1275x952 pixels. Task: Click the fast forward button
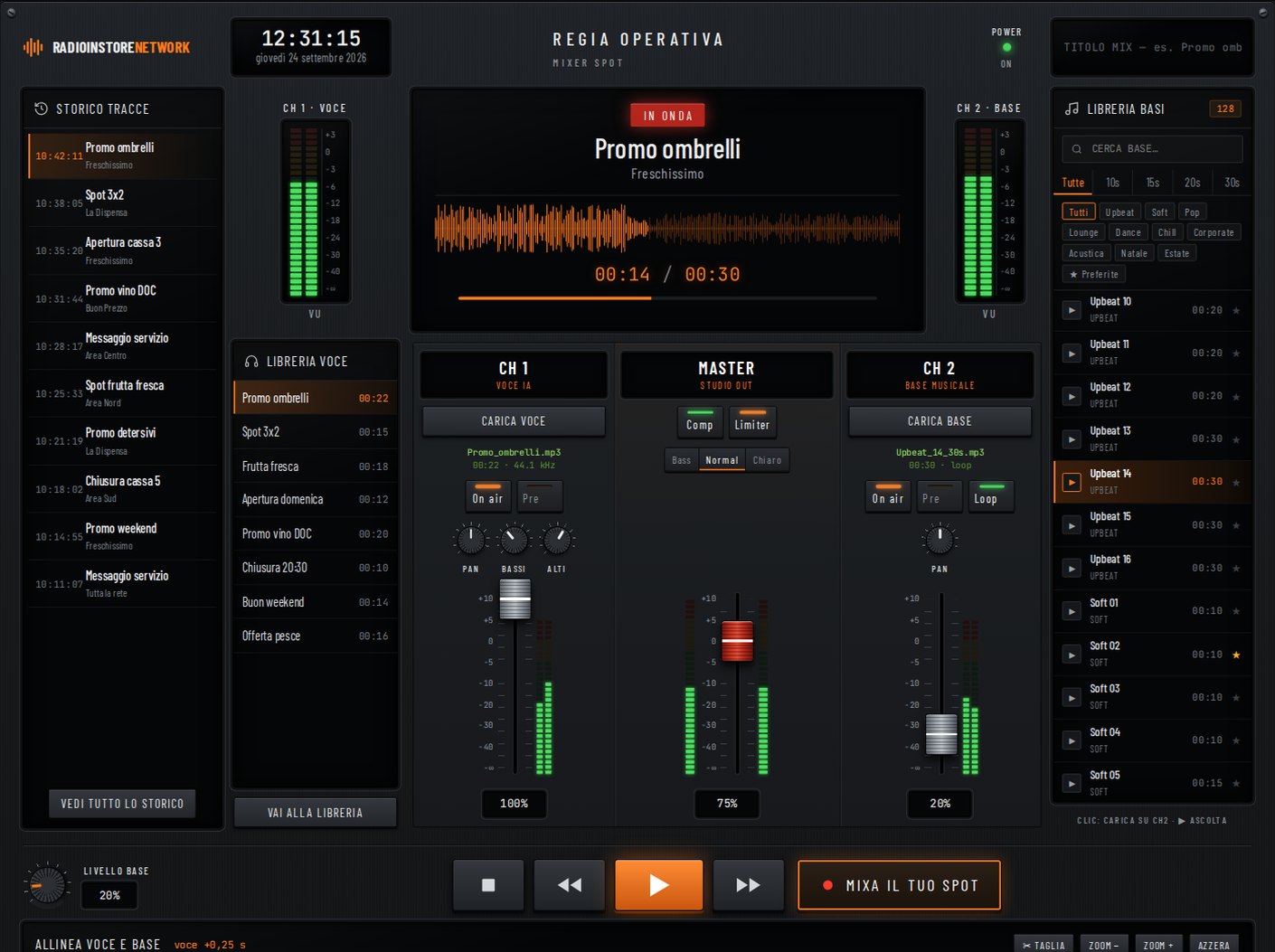pyautogui.click(x=748, y=884)
